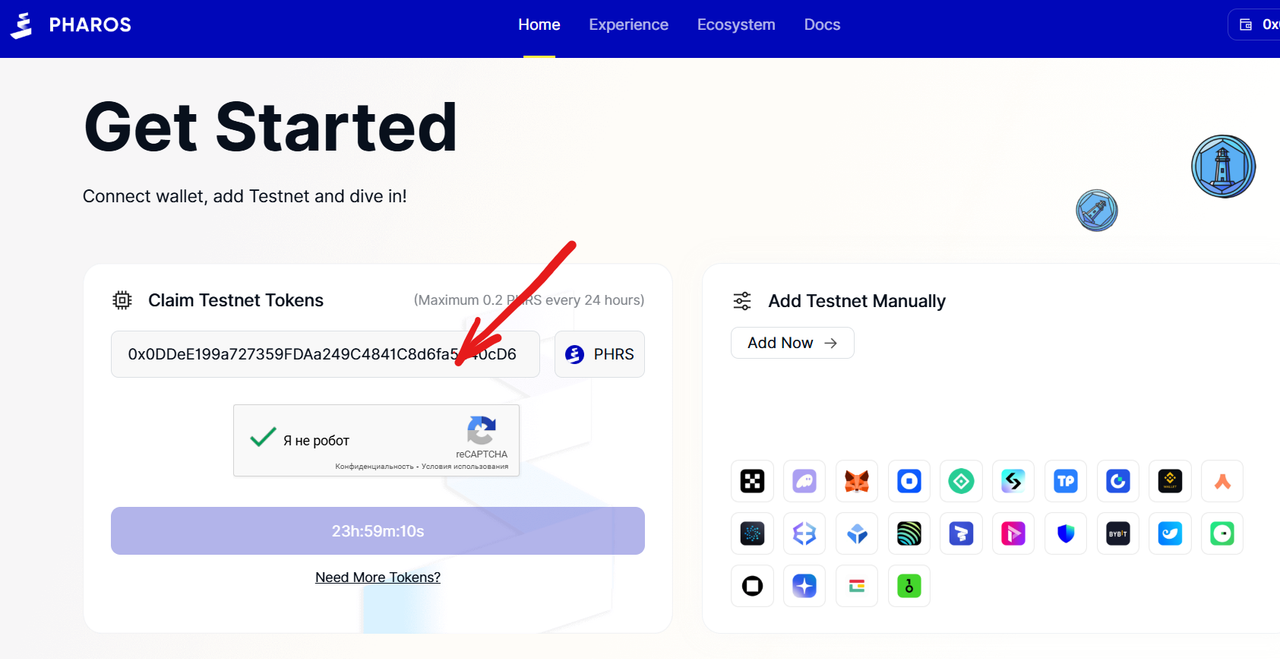Choose the blue cube wallet icon

tap(857, 534)
